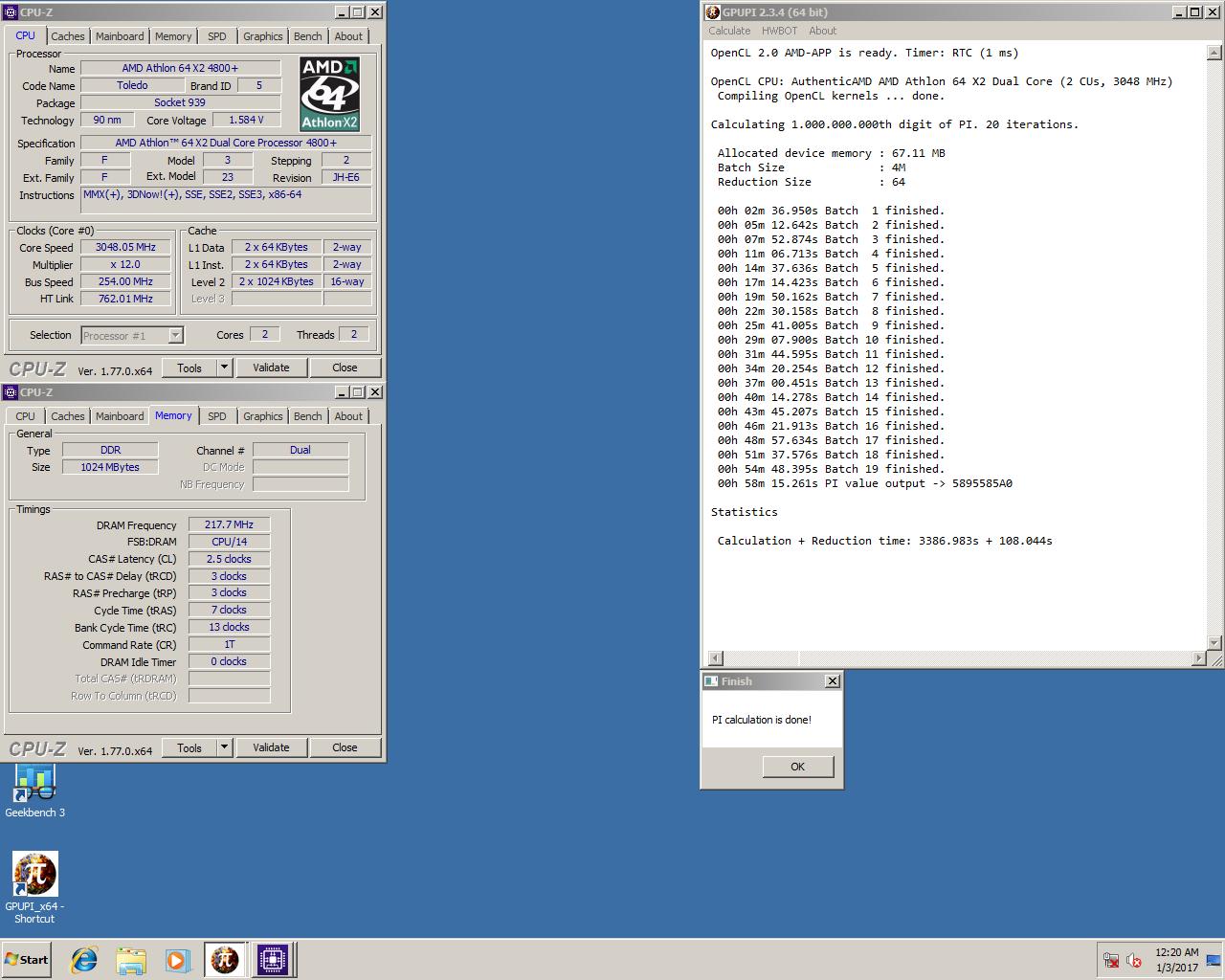Click the Finish dialog title icon

711,681
